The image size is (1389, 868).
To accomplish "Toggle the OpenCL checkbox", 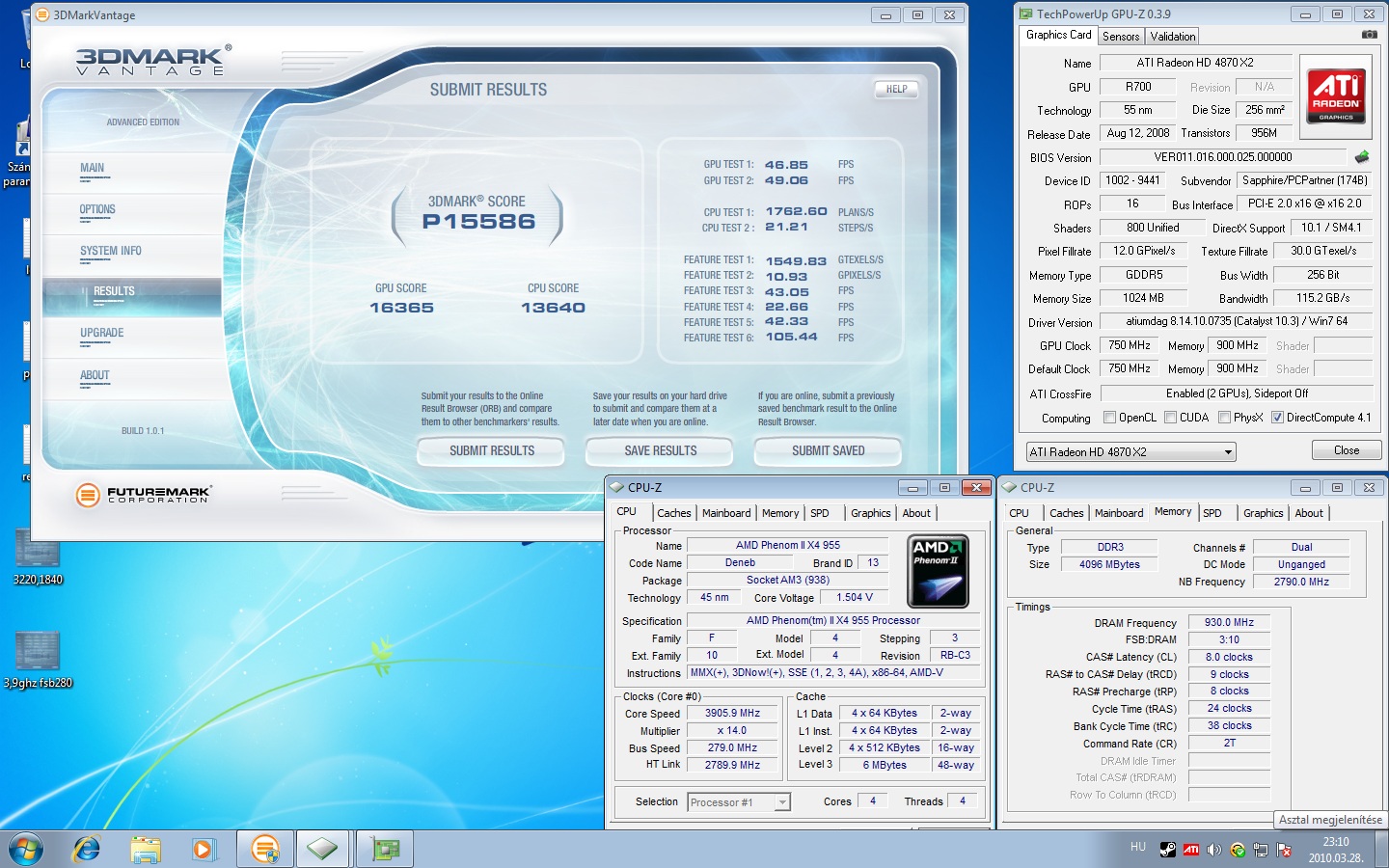I will [1110, 418].
